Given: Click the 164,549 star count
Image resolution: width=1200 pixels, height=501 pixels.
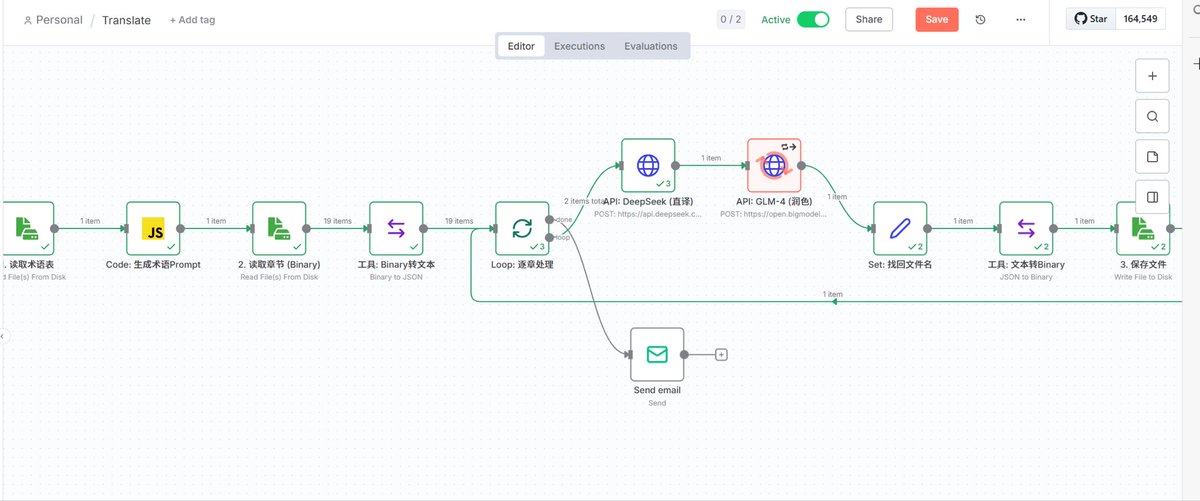Looking at the screenshot, I should (x=1141, y=19).
